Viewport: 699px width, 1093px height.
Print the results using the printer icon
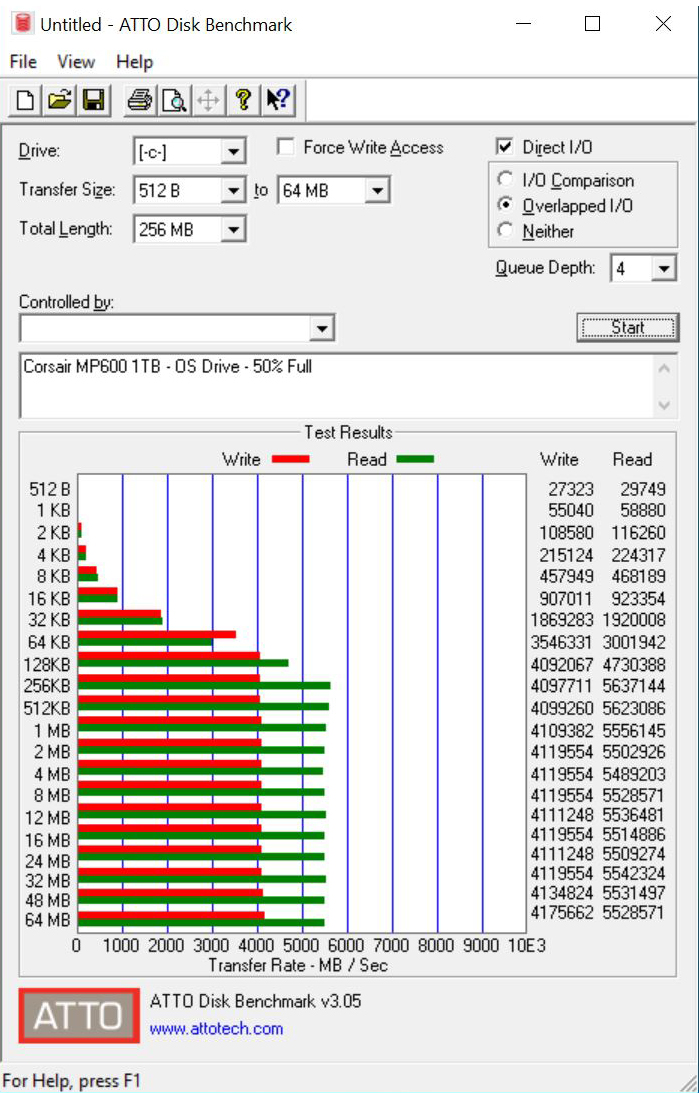point(140,100)
